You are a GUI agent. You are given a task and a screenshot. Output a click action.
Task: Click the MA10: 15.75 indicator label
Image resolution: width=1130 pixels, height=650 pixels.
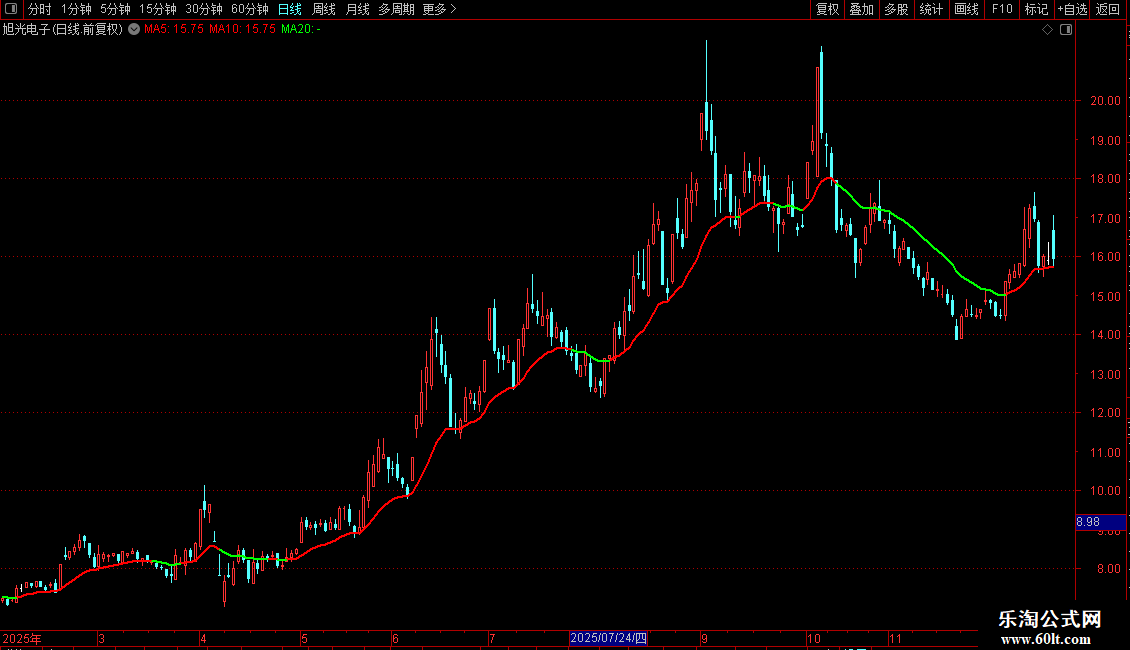pyautogui.click(x=242, y=30)
